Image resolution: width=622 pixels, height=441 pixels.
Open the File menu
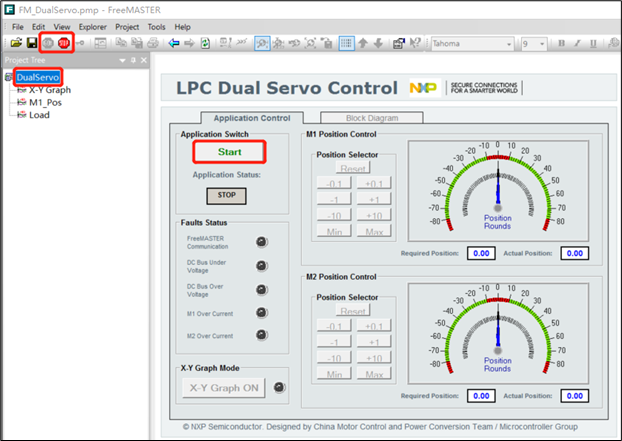coord(17,27)
